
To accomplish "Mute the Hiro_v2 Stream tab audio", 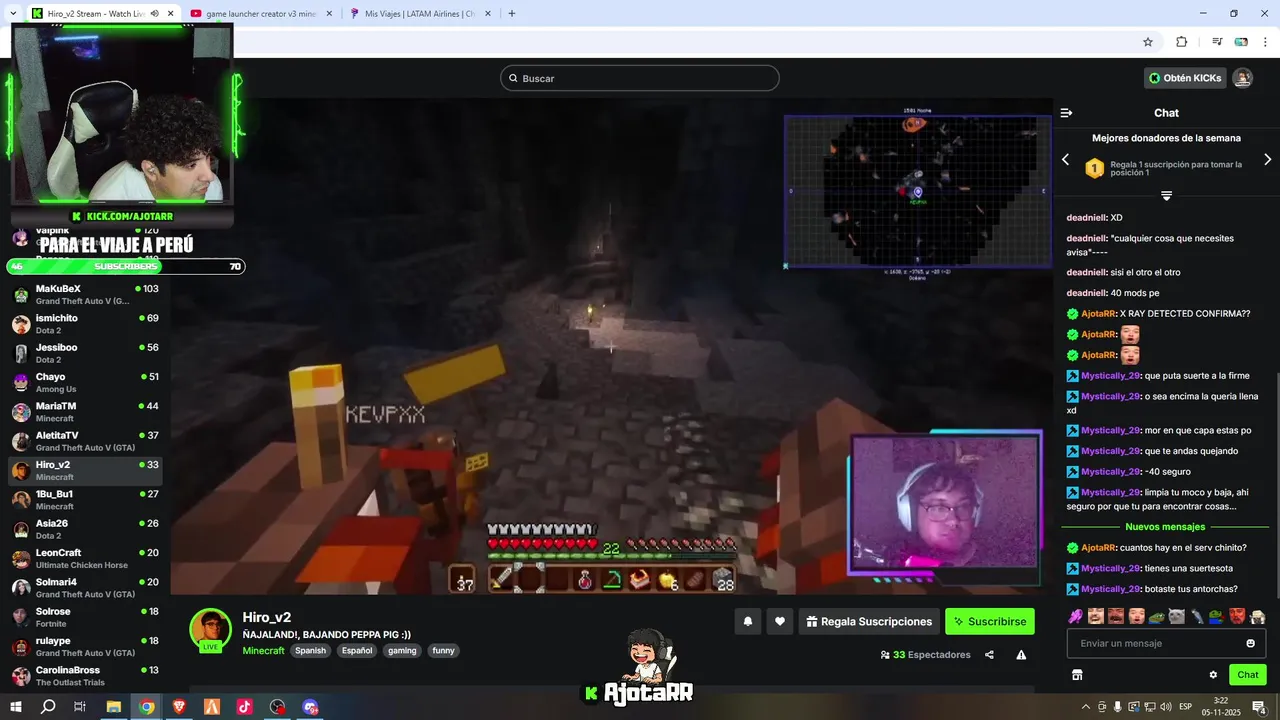I will click(x=154, y=14).
